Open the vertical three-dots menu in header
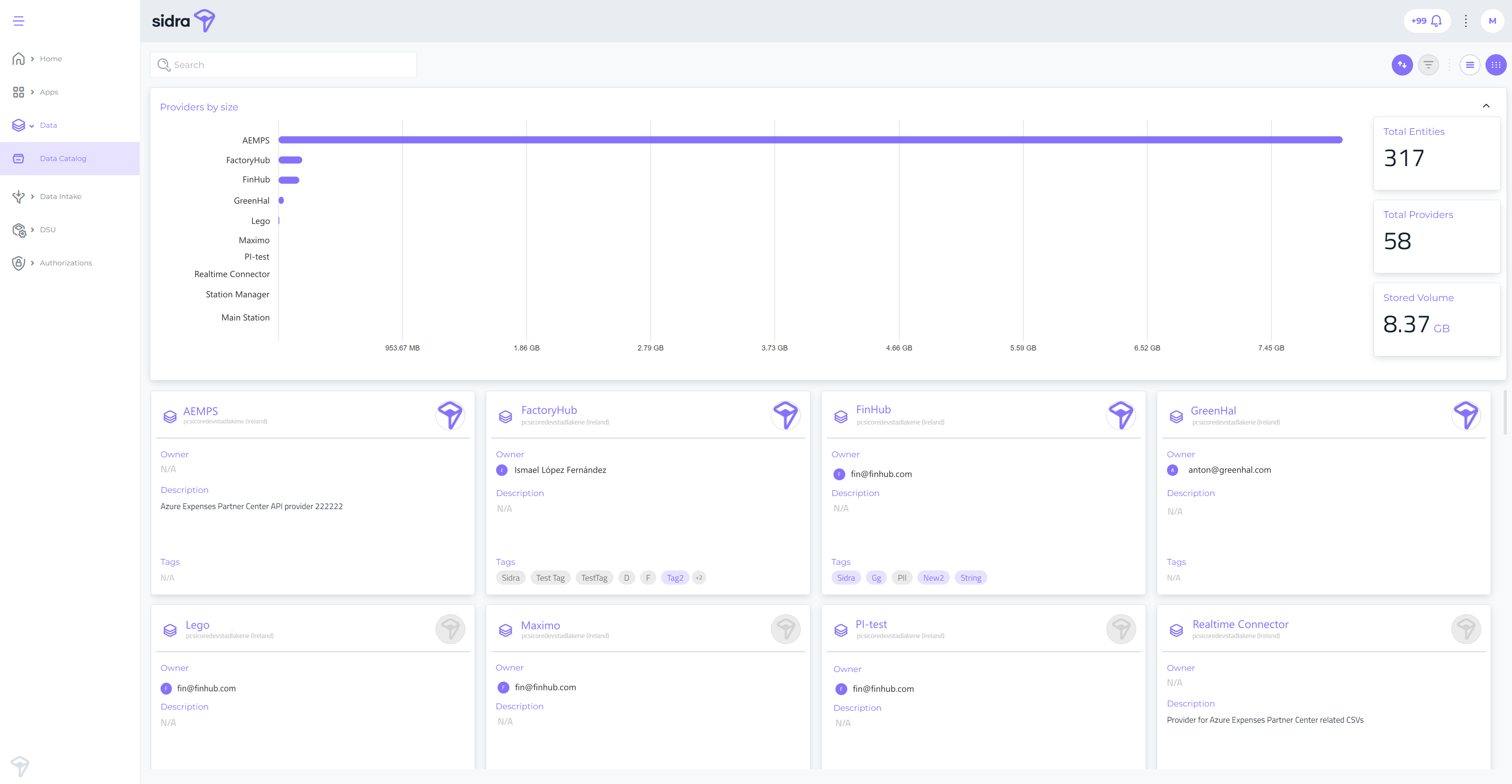Viewport: 1512px width, 784px height. pos(1466,21)
